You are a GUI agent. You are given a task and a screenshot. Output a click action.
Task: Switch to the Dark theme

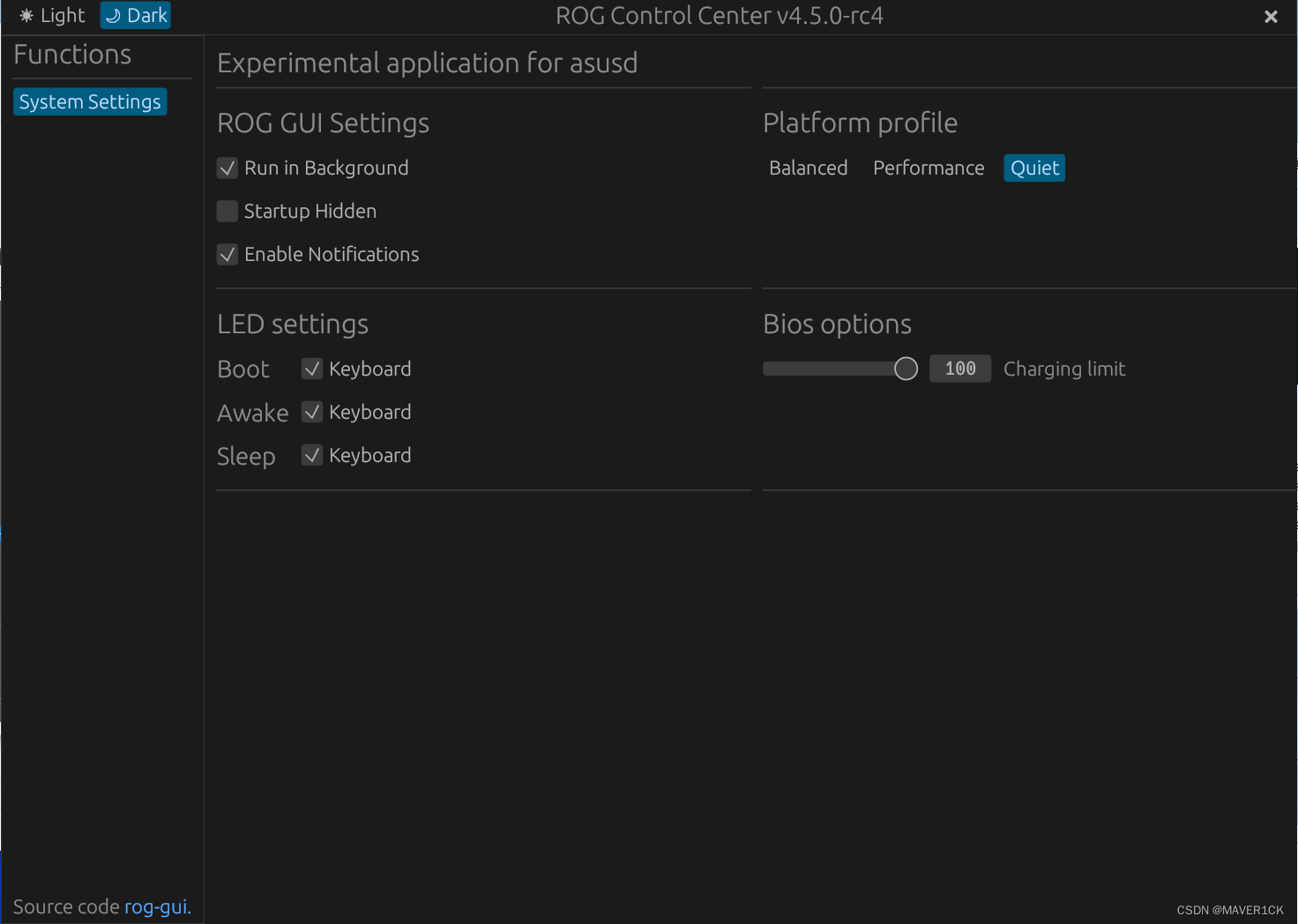(x=136, y=16)
